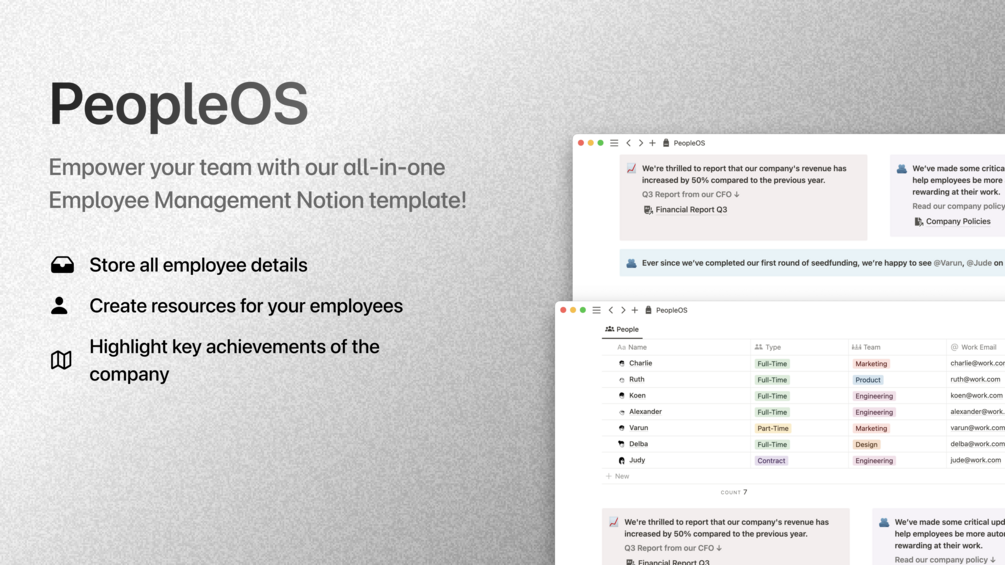Open Judy's employee record

[x=637, y=460]
